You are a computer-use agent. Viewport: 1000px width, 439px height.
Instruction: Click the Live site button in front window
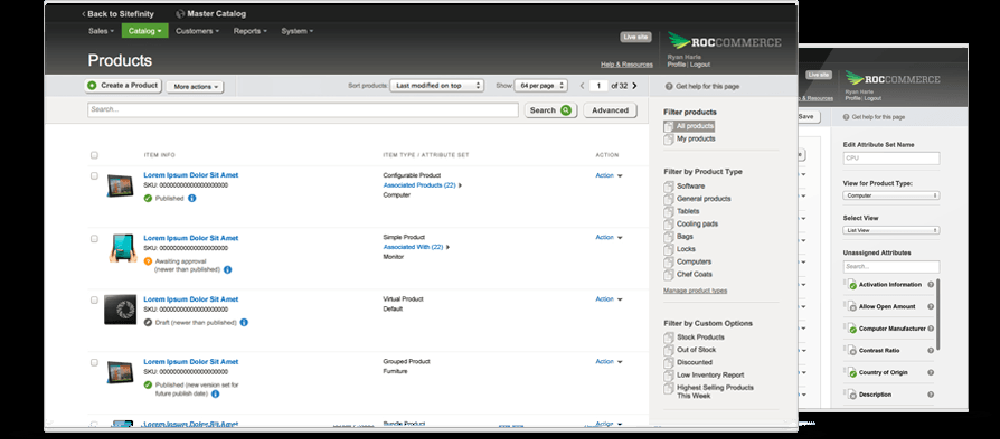pos(636,37)
